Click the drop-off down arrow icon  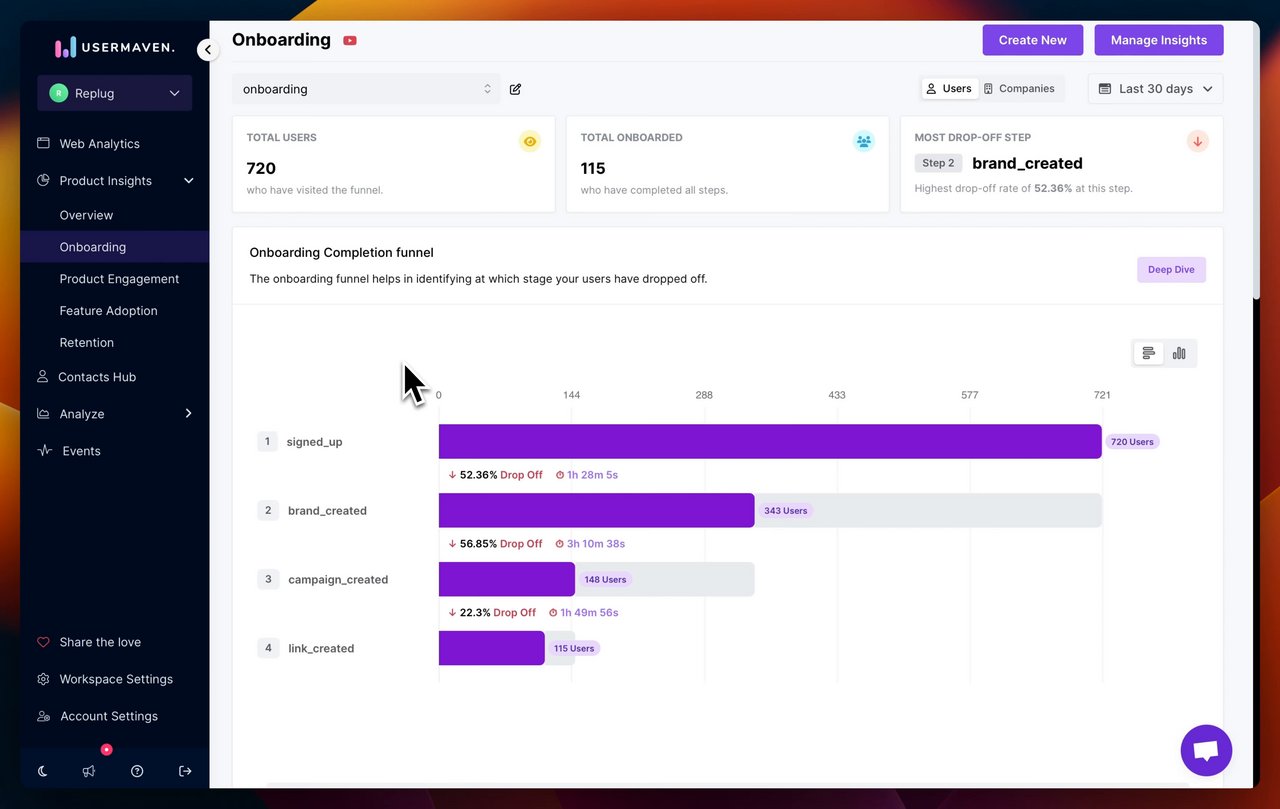tap(1198, 141)
